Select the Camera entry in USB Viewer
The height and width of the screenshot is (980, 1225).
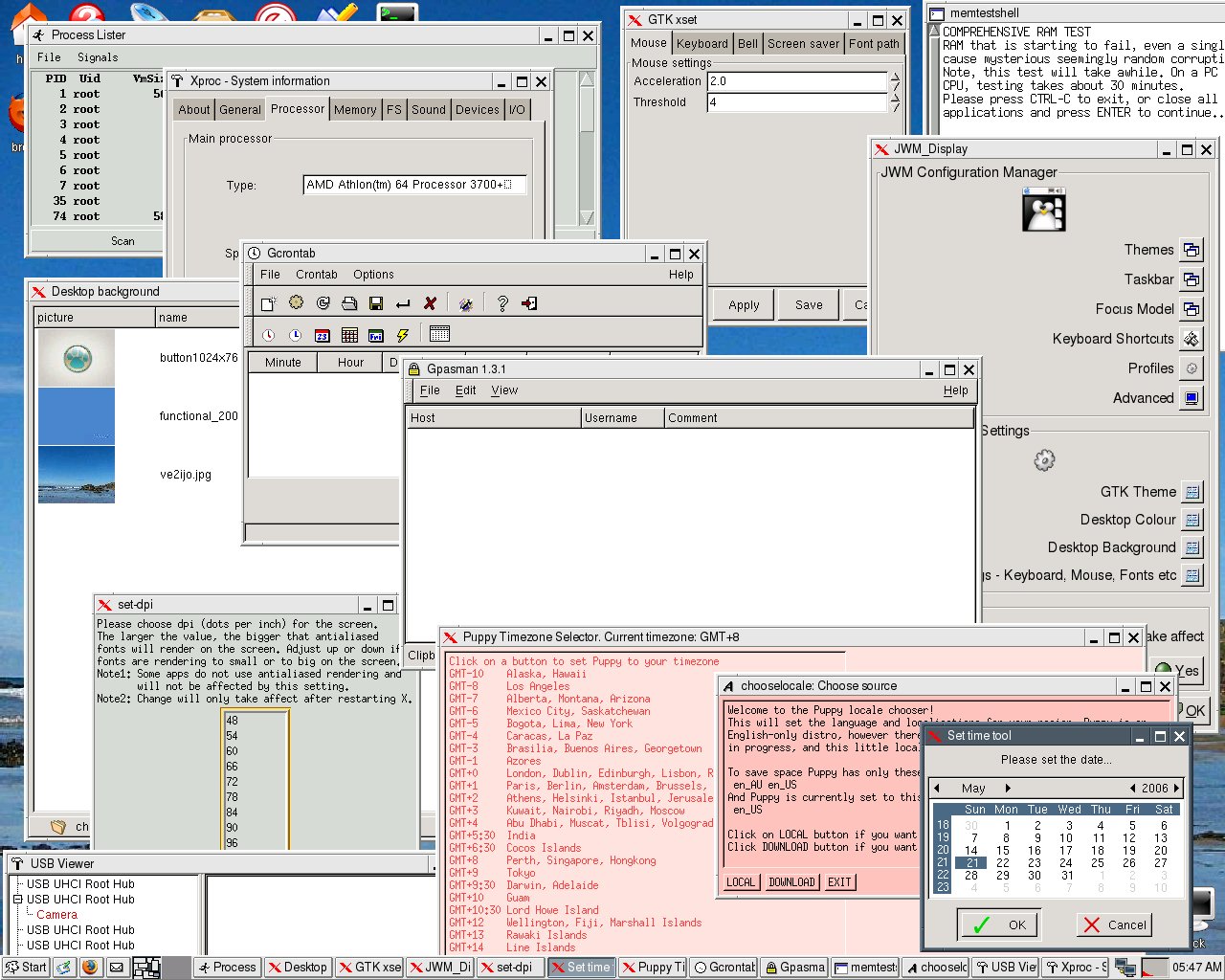(x=56, y=915)
